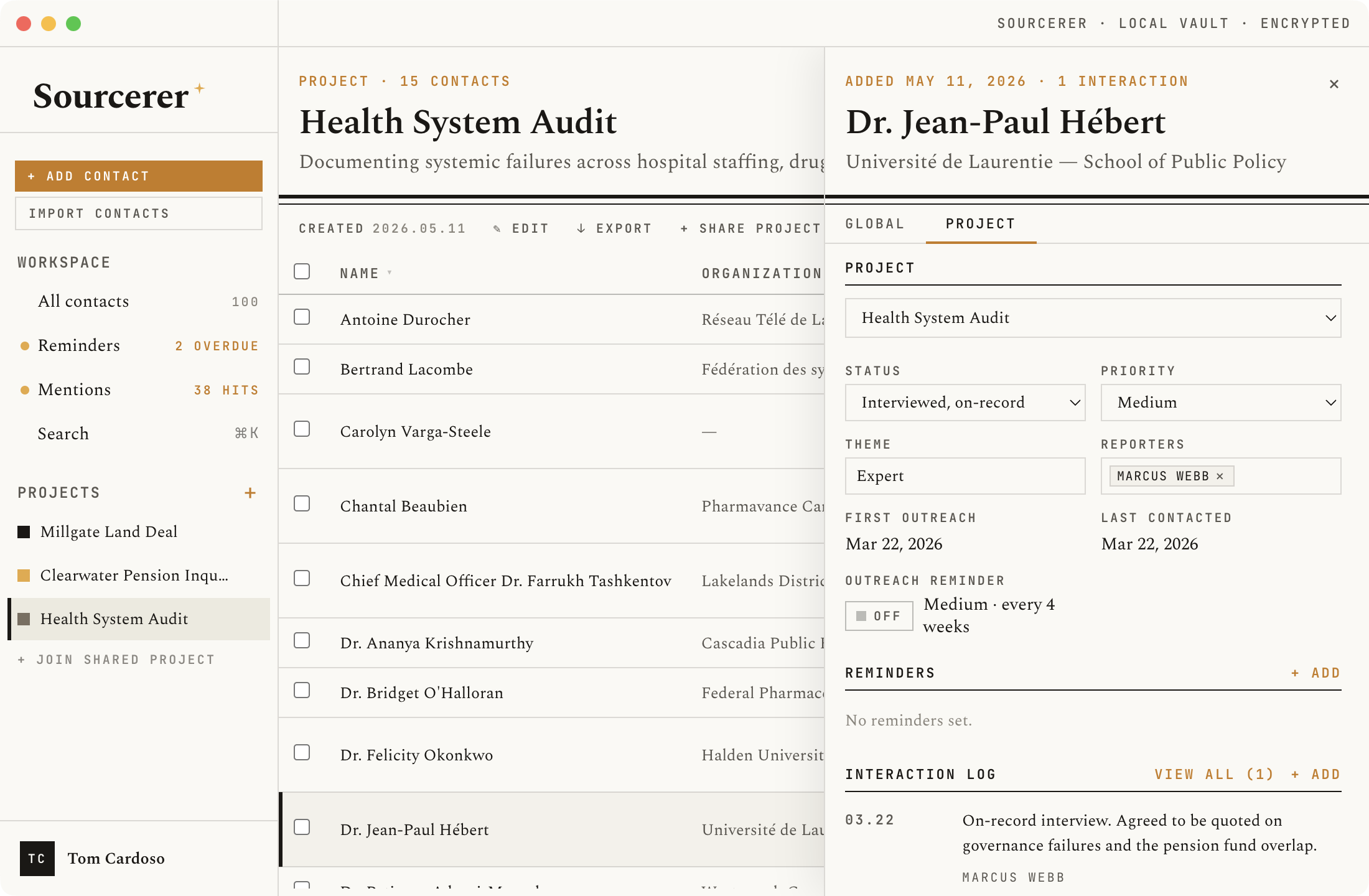Click the Sourcerer logo

(x=118, y=96)
